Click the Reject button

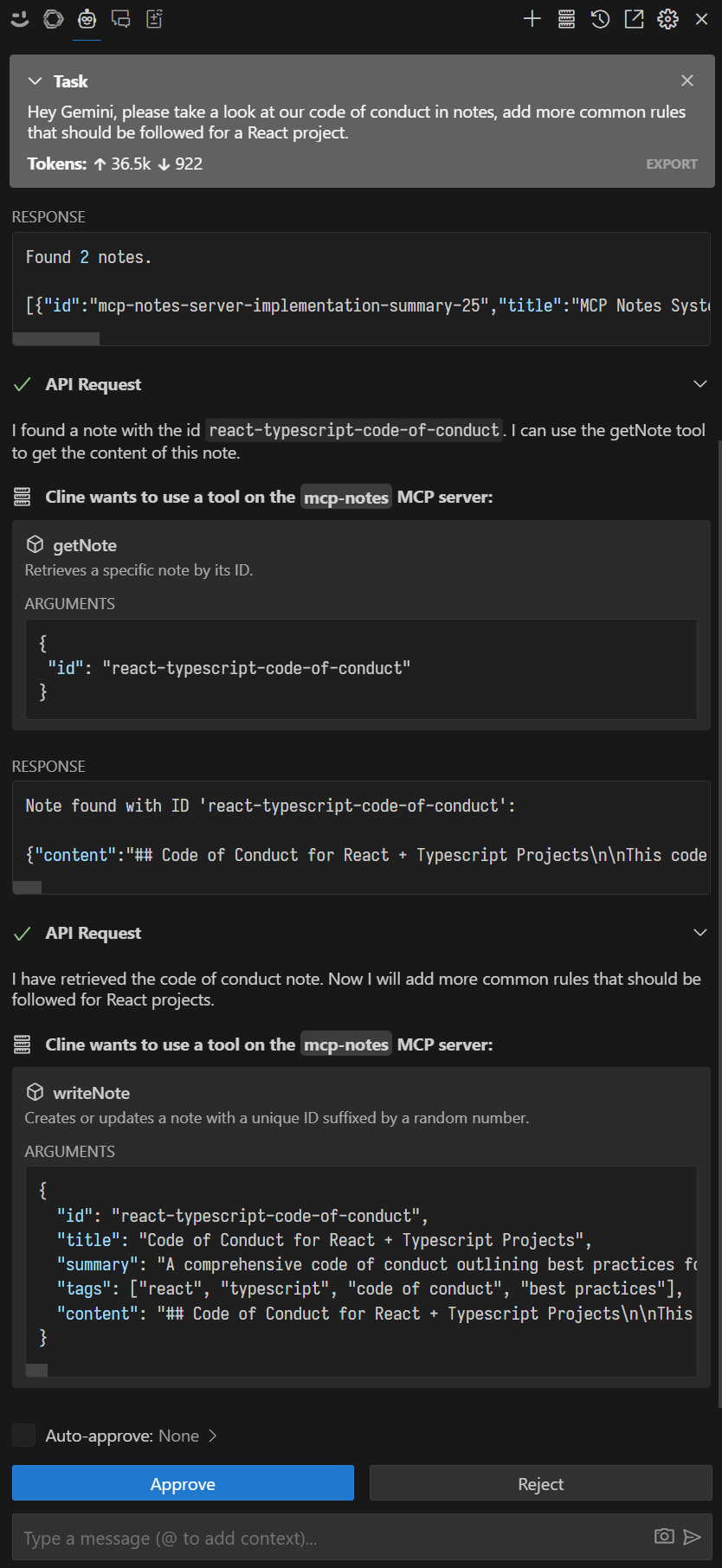pos(540,1483)
